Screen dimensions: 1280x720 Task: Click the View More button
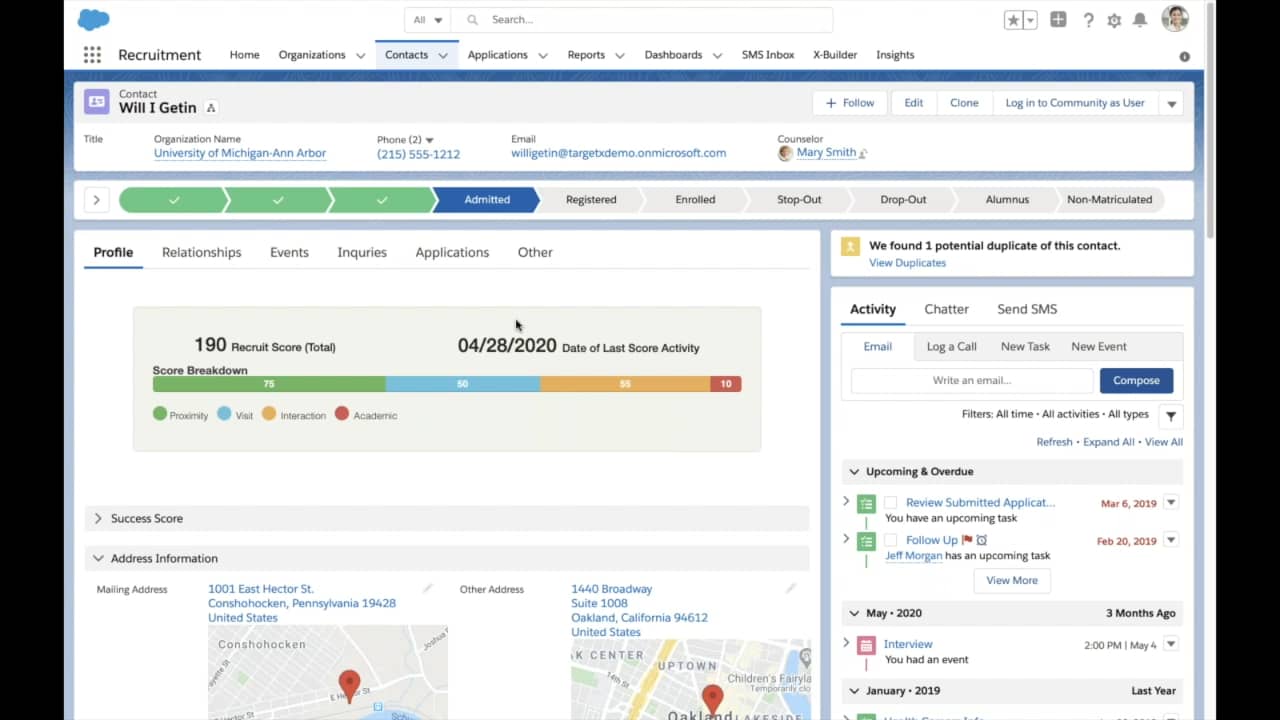[x=1012, y=581]
